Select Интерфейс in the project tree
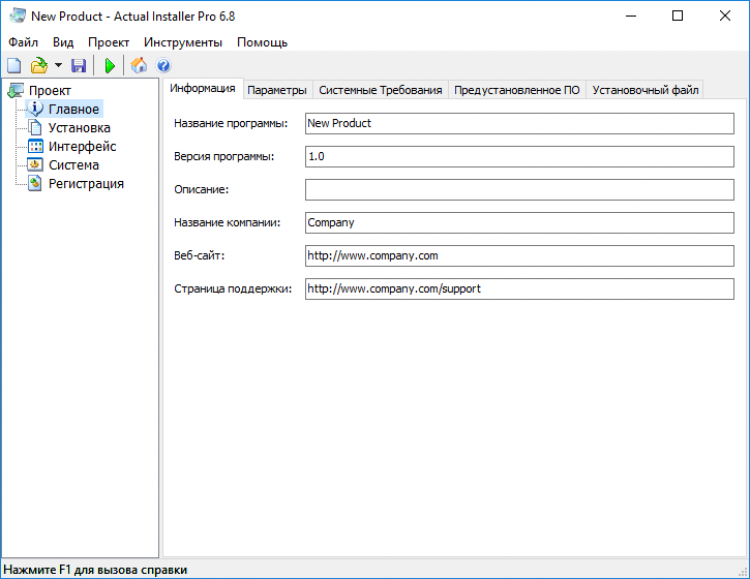The image size is (750, 579). (x=82, y=146)
